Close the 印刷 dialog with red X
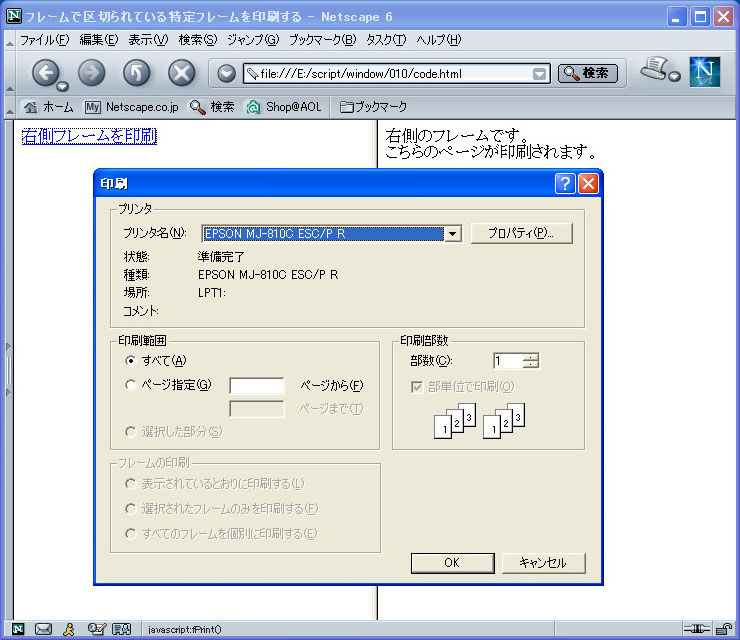Screen dimensions: 740x640 click(x=588, y=184)
